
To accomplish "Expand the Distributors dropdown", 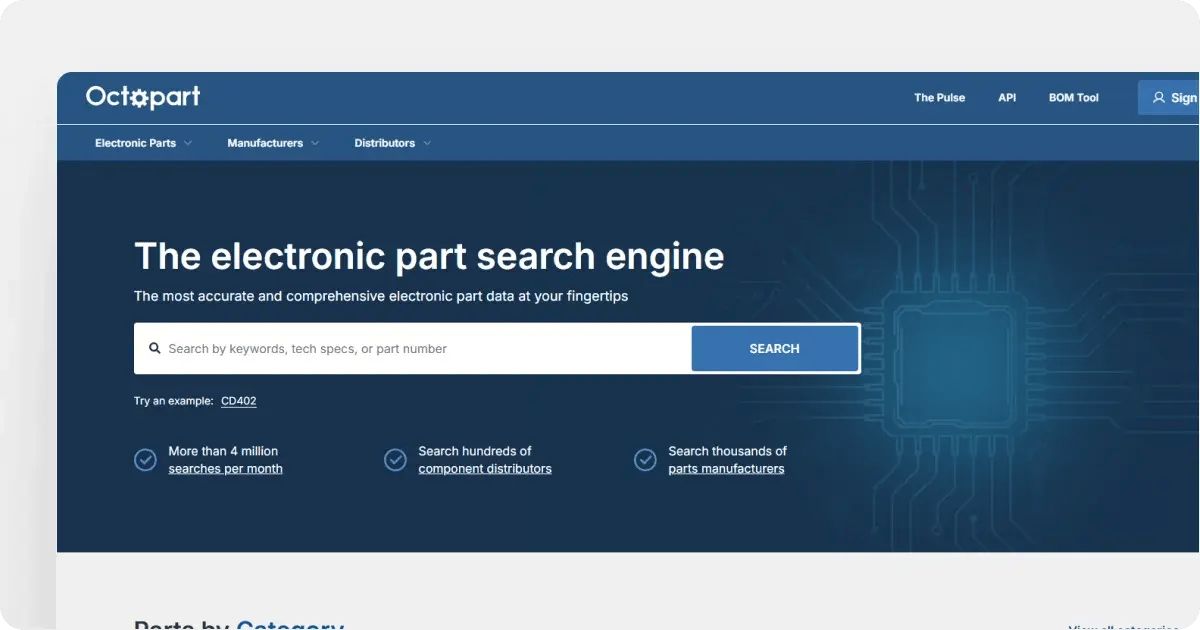I will click(391, 142).
